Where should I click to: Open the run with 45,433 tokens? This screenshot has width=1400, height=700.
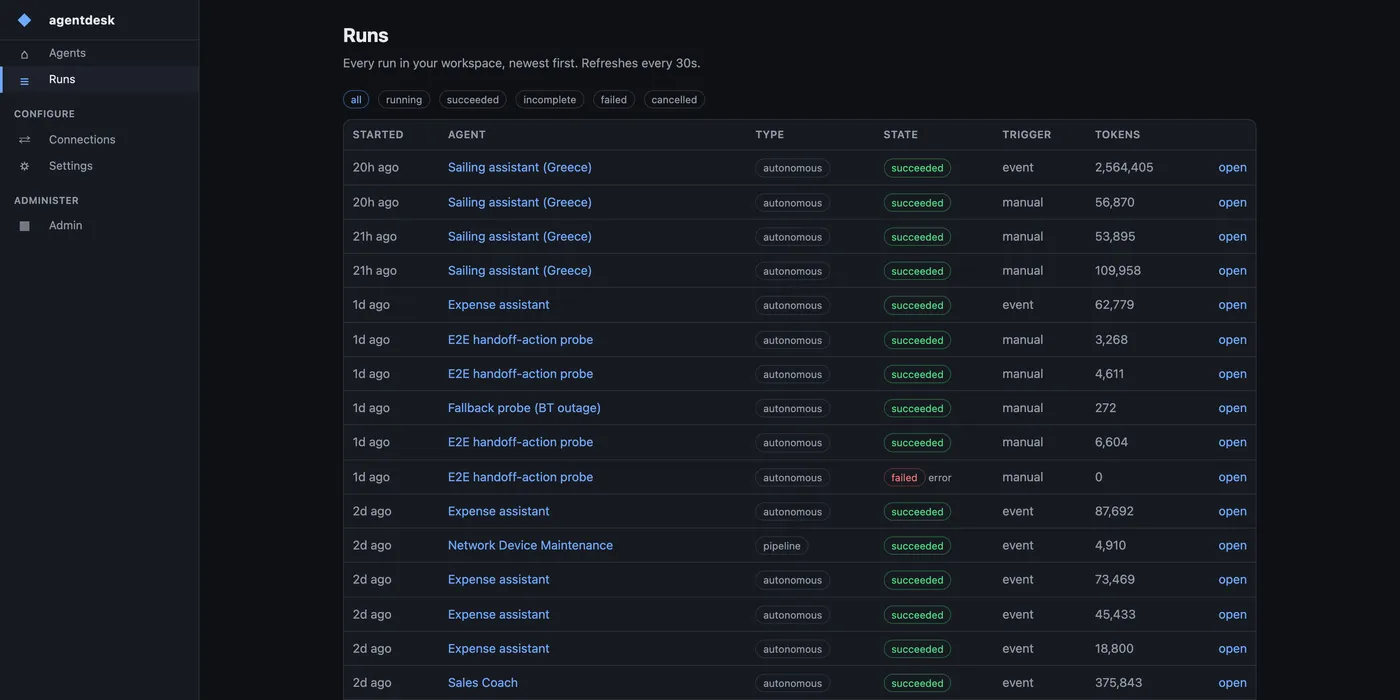point(1232,614)
